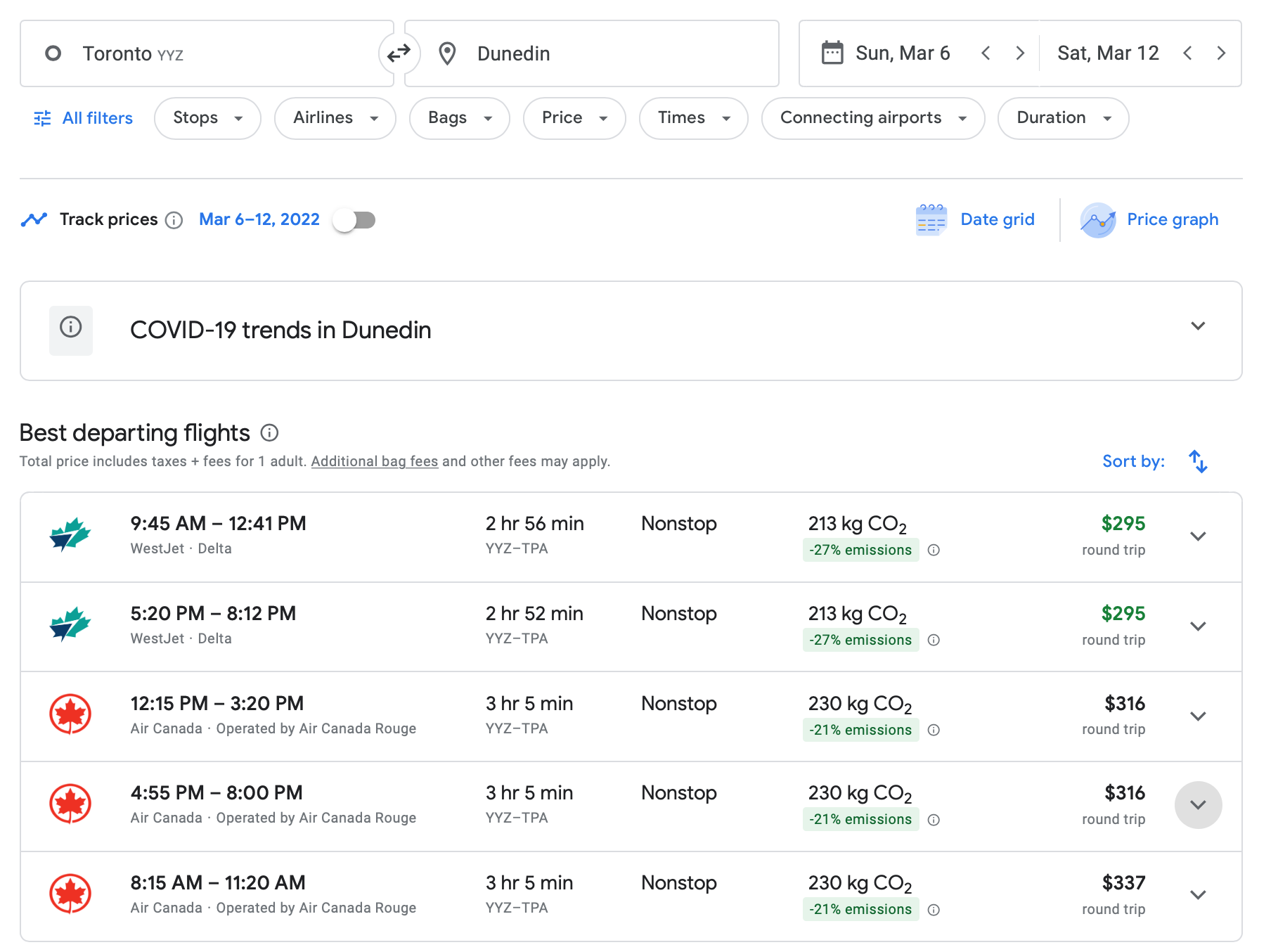The width and height of the screenshot is (1278, 952).
Task: Click the Best departing flights info icon
Action: [x=269, y=433]
